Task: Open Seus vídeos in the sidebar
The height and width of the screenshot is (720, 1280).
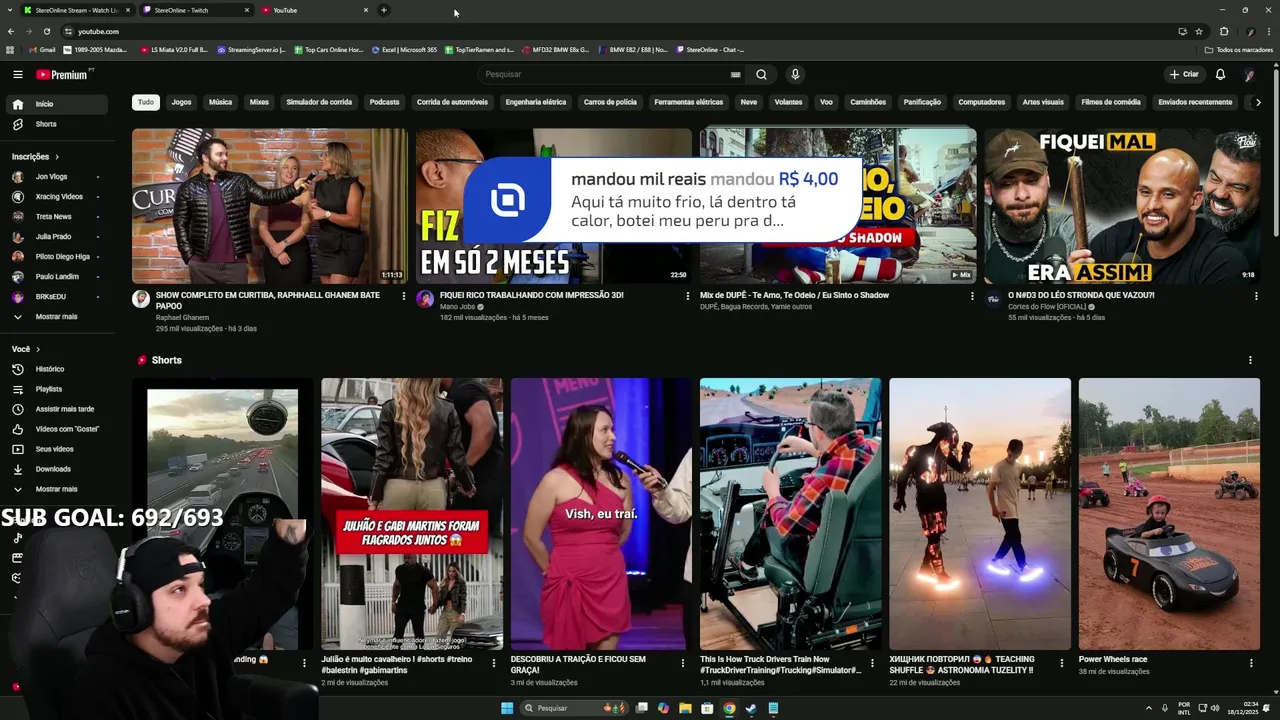Action: tap(57, 449)
